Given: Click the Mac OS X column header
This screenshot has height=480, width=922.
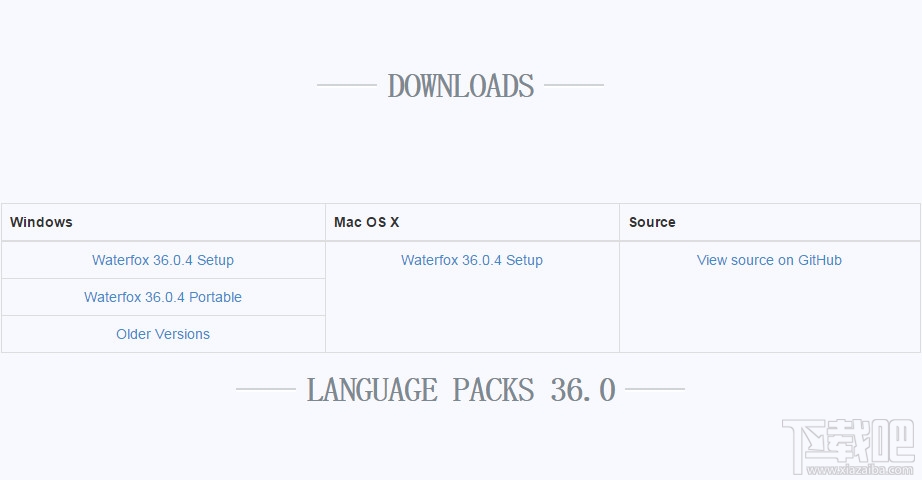Looking at the screenshot, I should tap(366, 222).
